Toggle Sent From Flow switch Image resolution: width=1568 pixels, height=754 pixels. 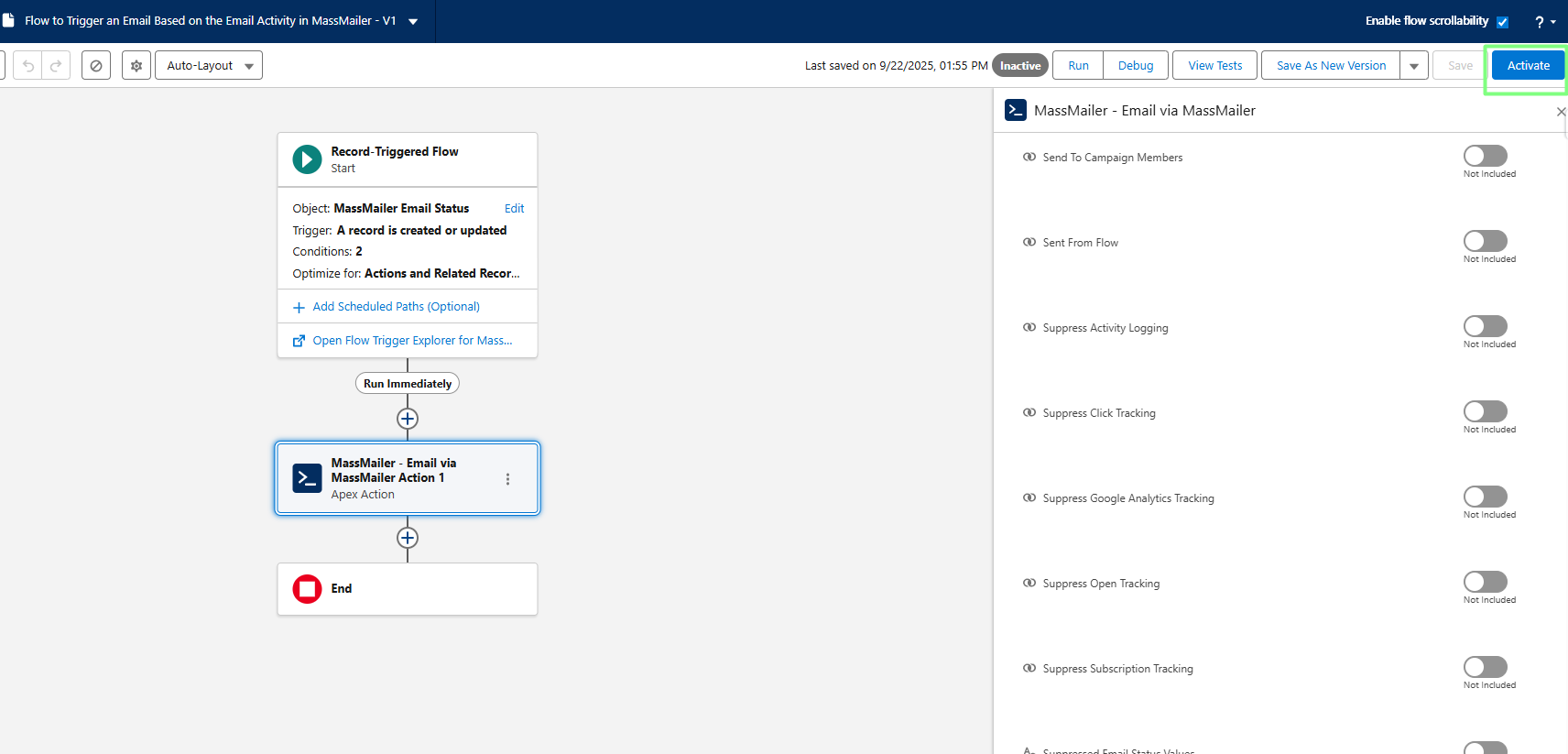pyautogui.click(x=1485, y=241)
